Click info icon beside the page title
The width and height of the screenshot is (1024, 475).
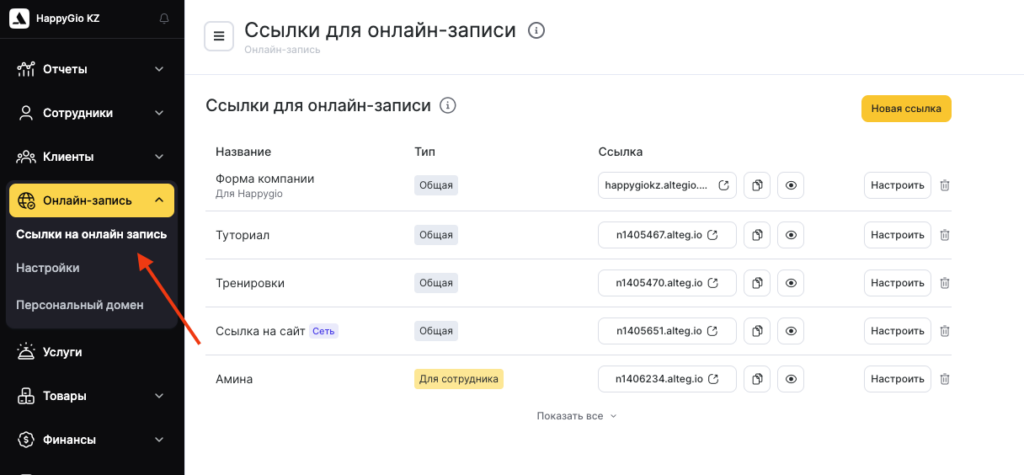click(x=536, y=31)
